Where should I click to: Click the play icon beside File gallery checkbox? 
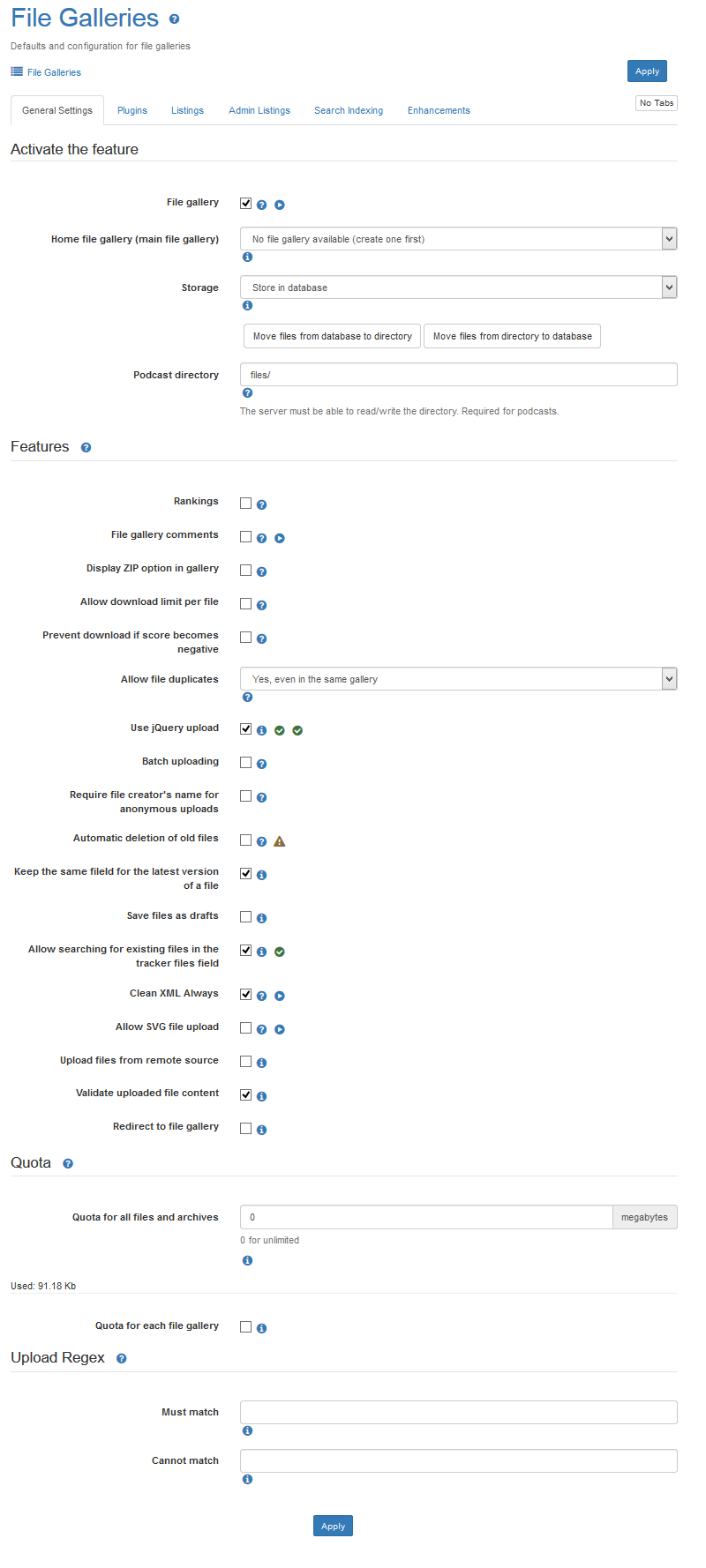pyautogui.click(x=280, y=205)
